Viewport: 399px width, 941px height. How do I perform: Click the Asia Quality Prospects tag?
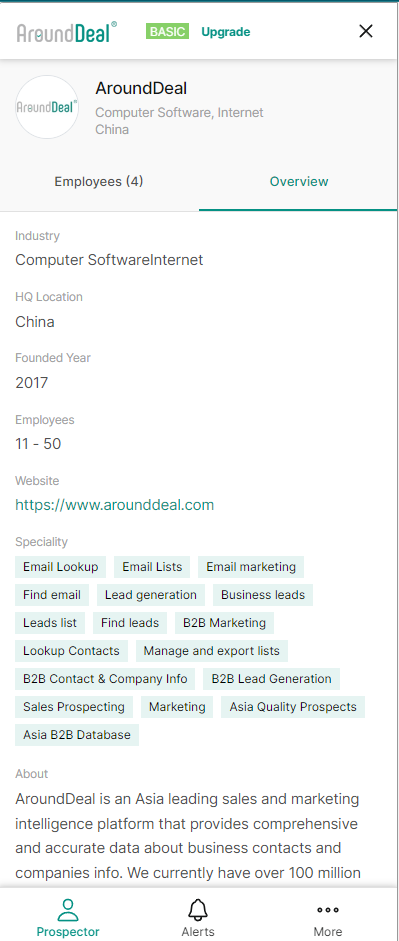click(293, 707)
